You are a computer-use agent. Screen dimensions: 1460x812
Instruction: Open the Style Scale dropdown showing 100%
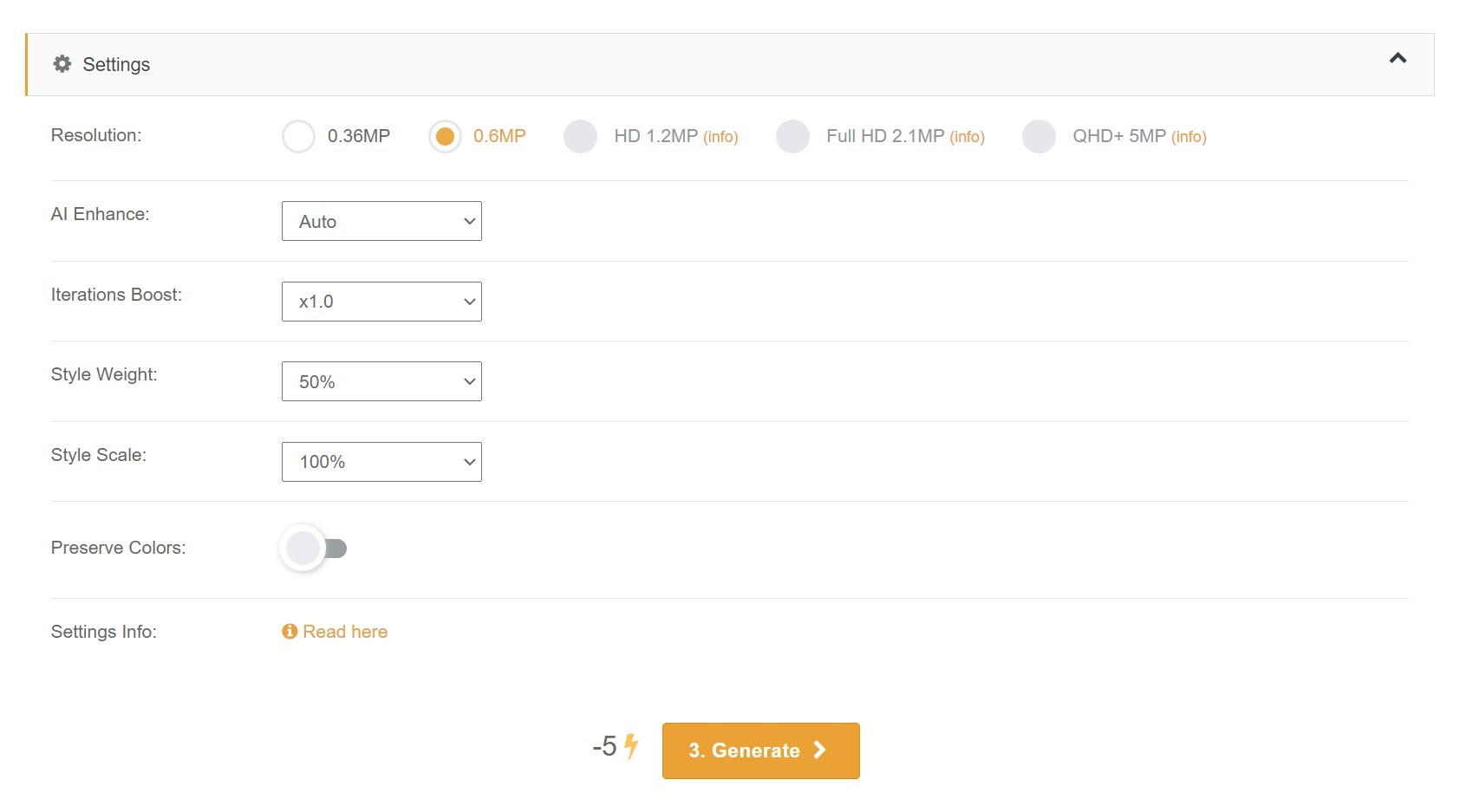click(381, 462)
